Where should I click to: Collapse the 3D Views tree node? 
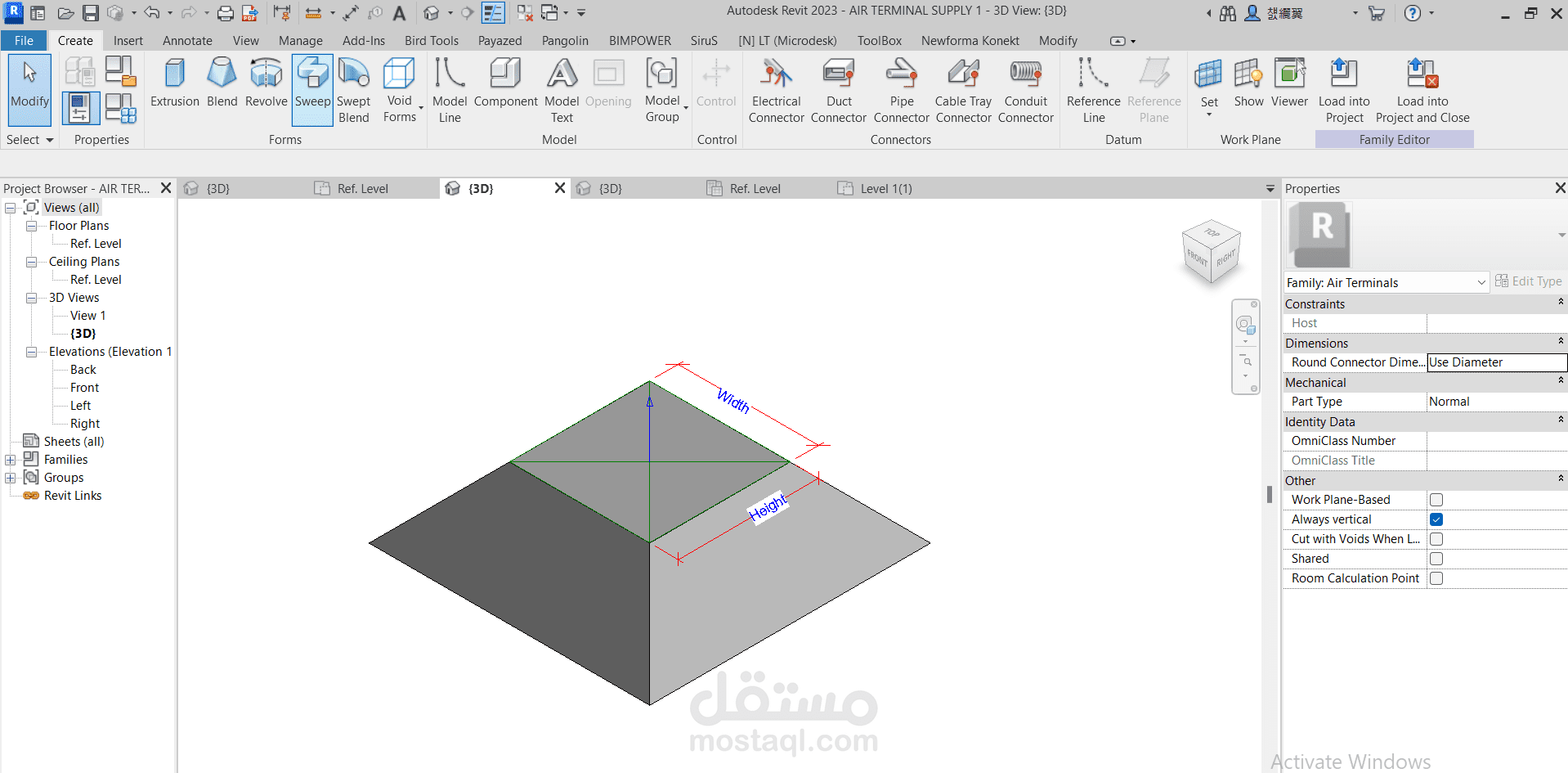pos(31,298)
